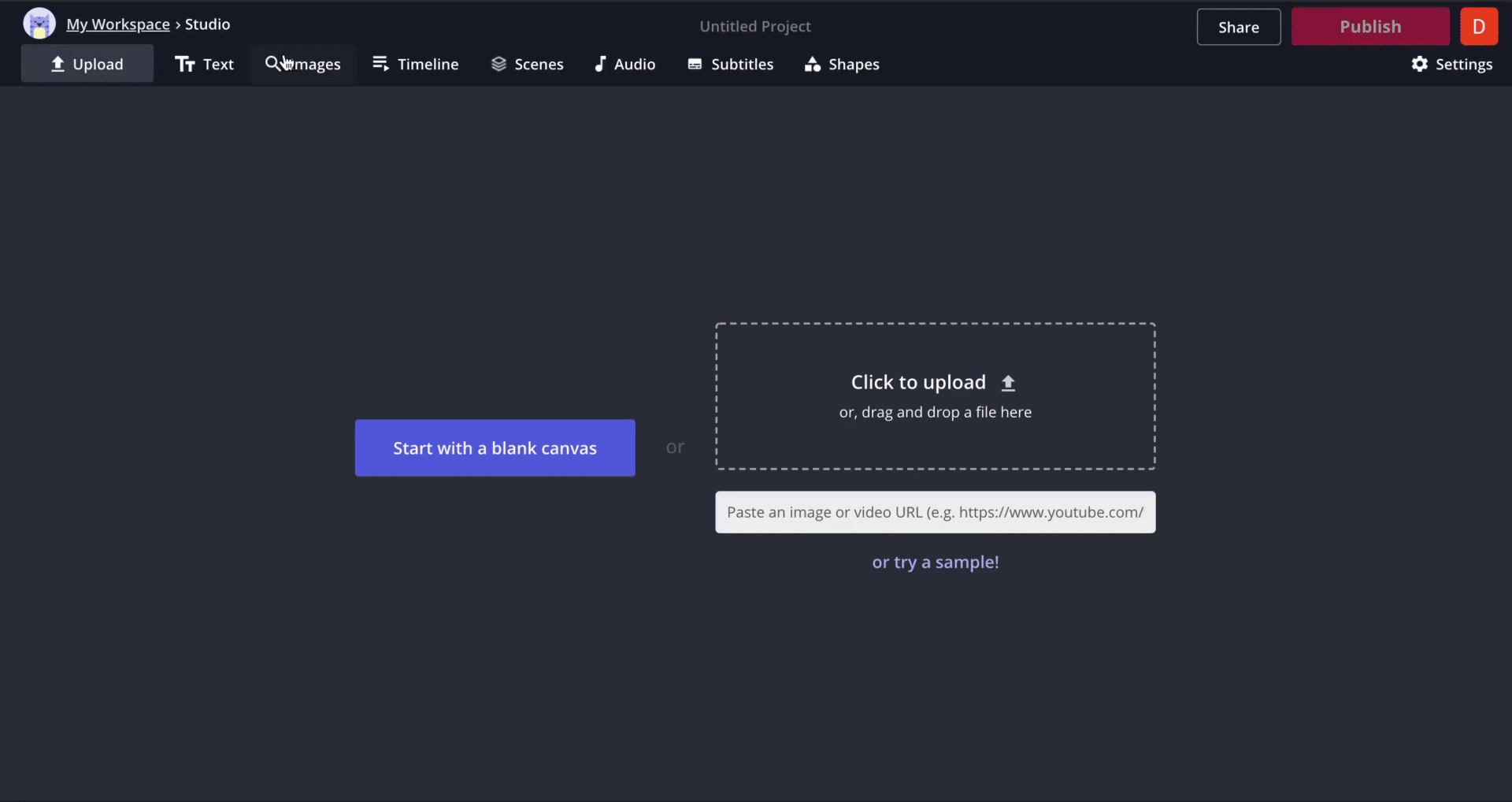Click the cat workspace avatar logo
Screen dimensions: 1512x802
coord(39,24)
